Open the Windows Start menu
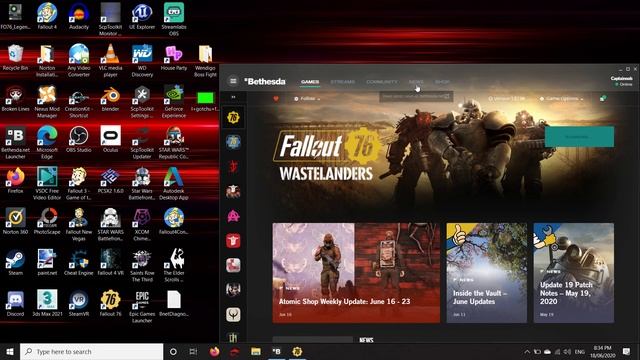The width and height of the screenshot is (640, 360). 10,351
